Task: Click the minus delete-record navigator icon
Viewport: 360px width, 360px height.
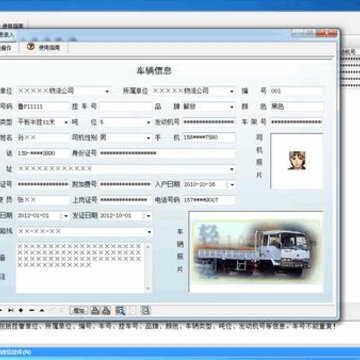Action: [x=32, y=310]
